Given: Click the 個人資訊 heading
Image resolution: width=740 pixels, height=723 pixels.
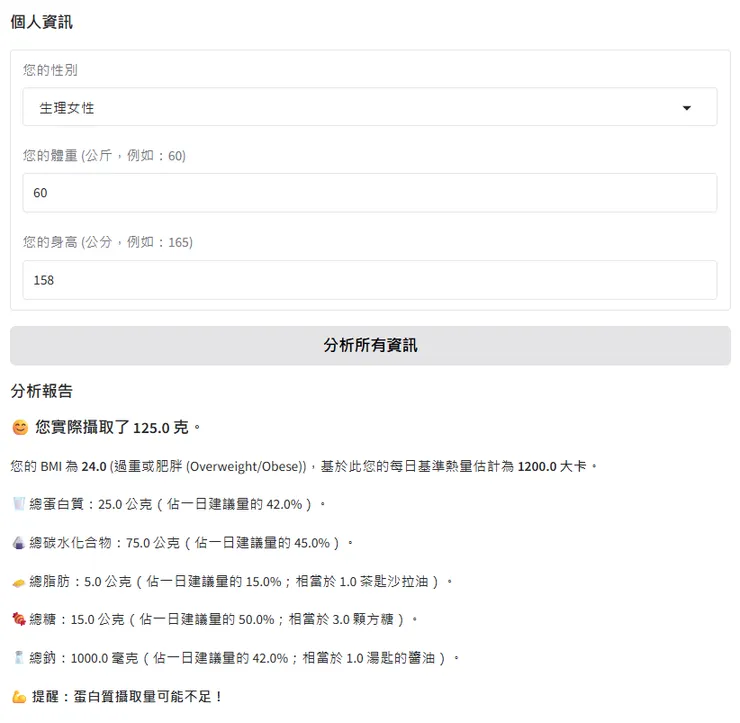Looking at the screenshot, I should point(42,22).
